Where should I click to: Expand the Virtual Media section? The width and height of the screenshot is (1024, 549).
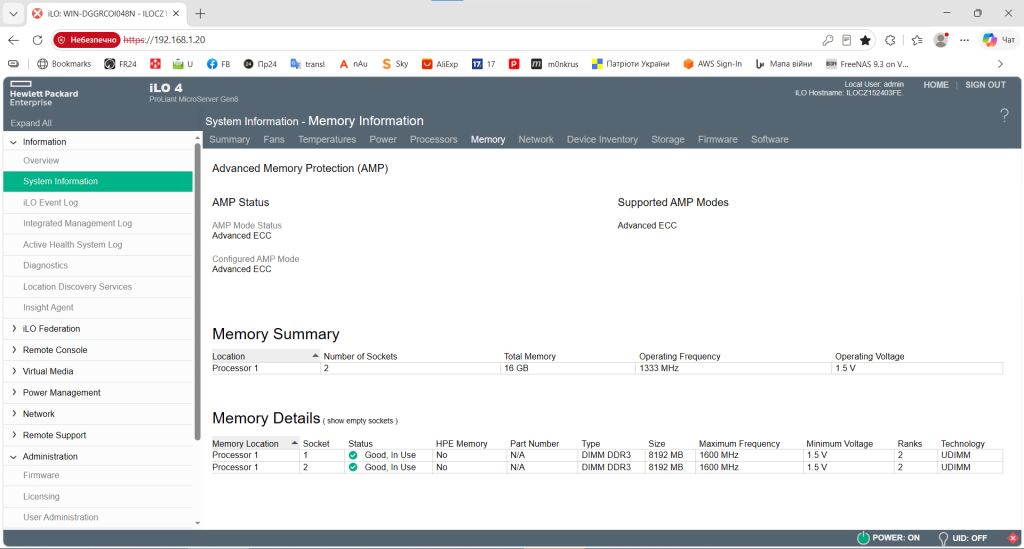[x=14, y=371]
